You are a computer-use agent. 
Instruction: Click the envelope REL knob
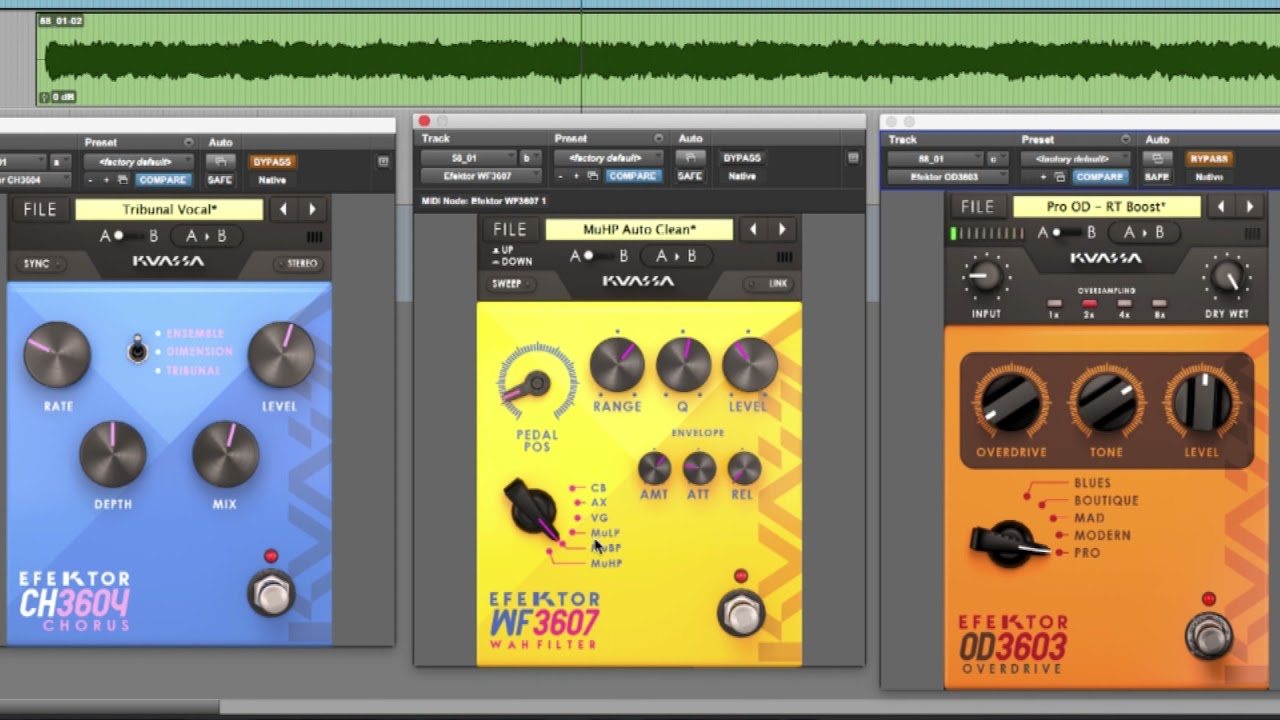point(744,468)
